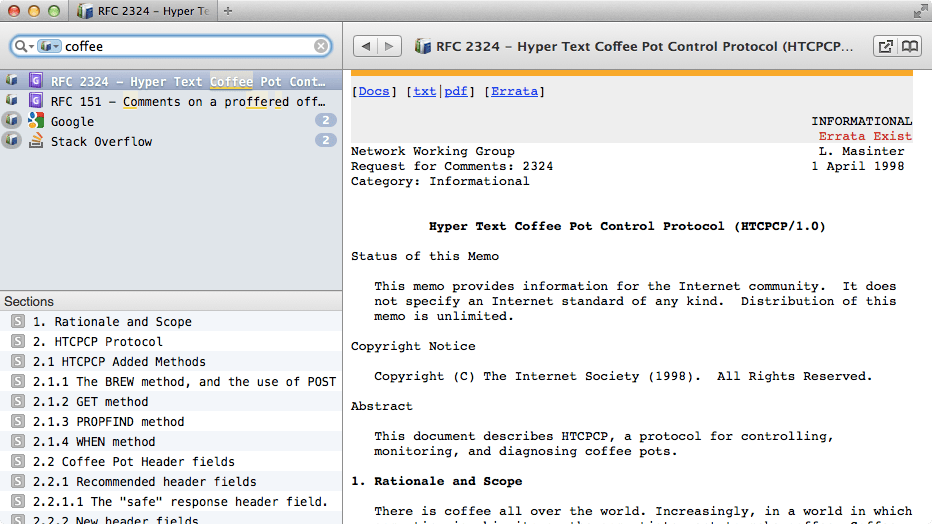
Task: Jump to section 2.2 Coffee Pot Header fields
Action: tap(171, 462)
